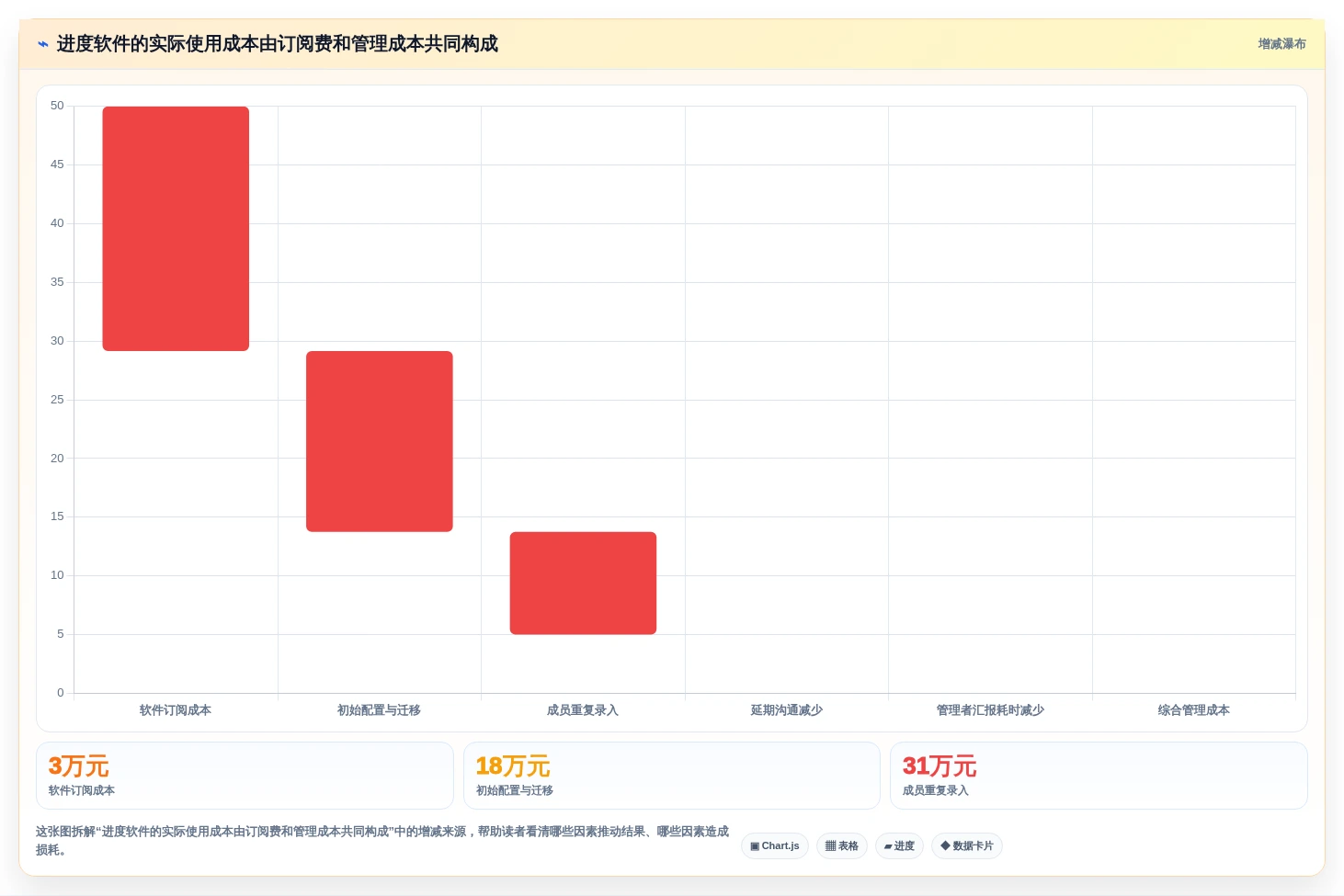Click the 综合管理成本 x-axis label

[x=1194, y=710]
